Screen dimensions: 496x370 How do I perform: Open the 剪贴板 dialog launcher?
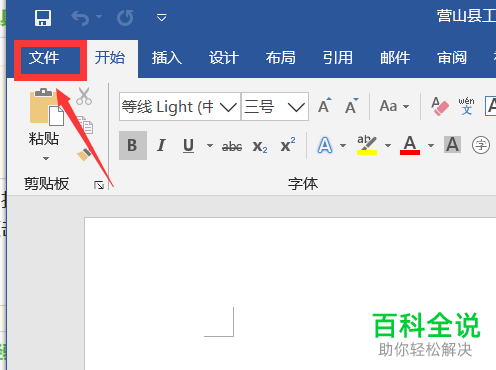(99, 185)
